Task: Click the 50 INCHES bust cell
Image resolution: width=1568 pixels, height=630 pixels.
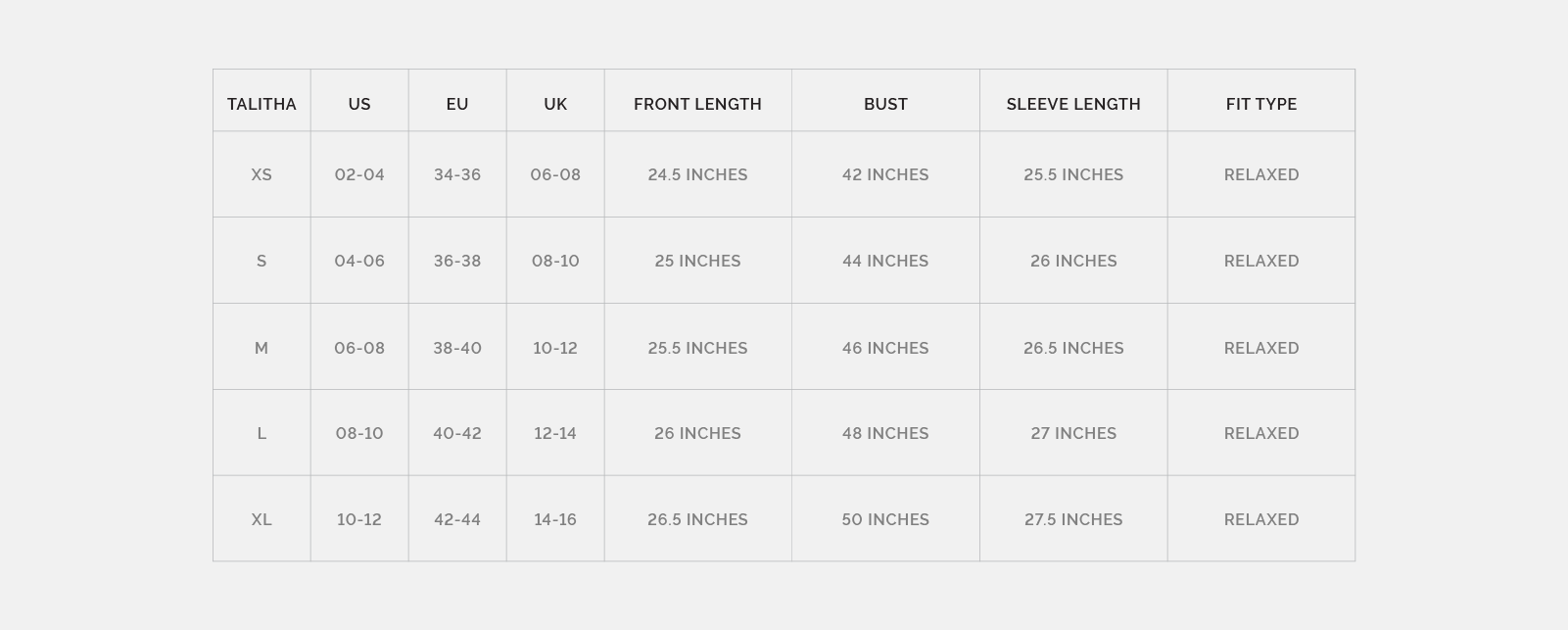Action: pos(885,519)
